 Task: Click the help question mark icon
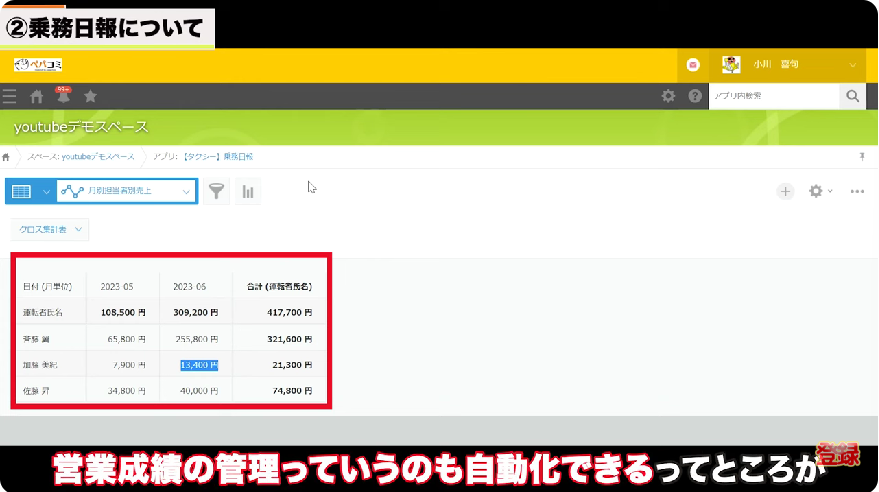pos(694,96)
